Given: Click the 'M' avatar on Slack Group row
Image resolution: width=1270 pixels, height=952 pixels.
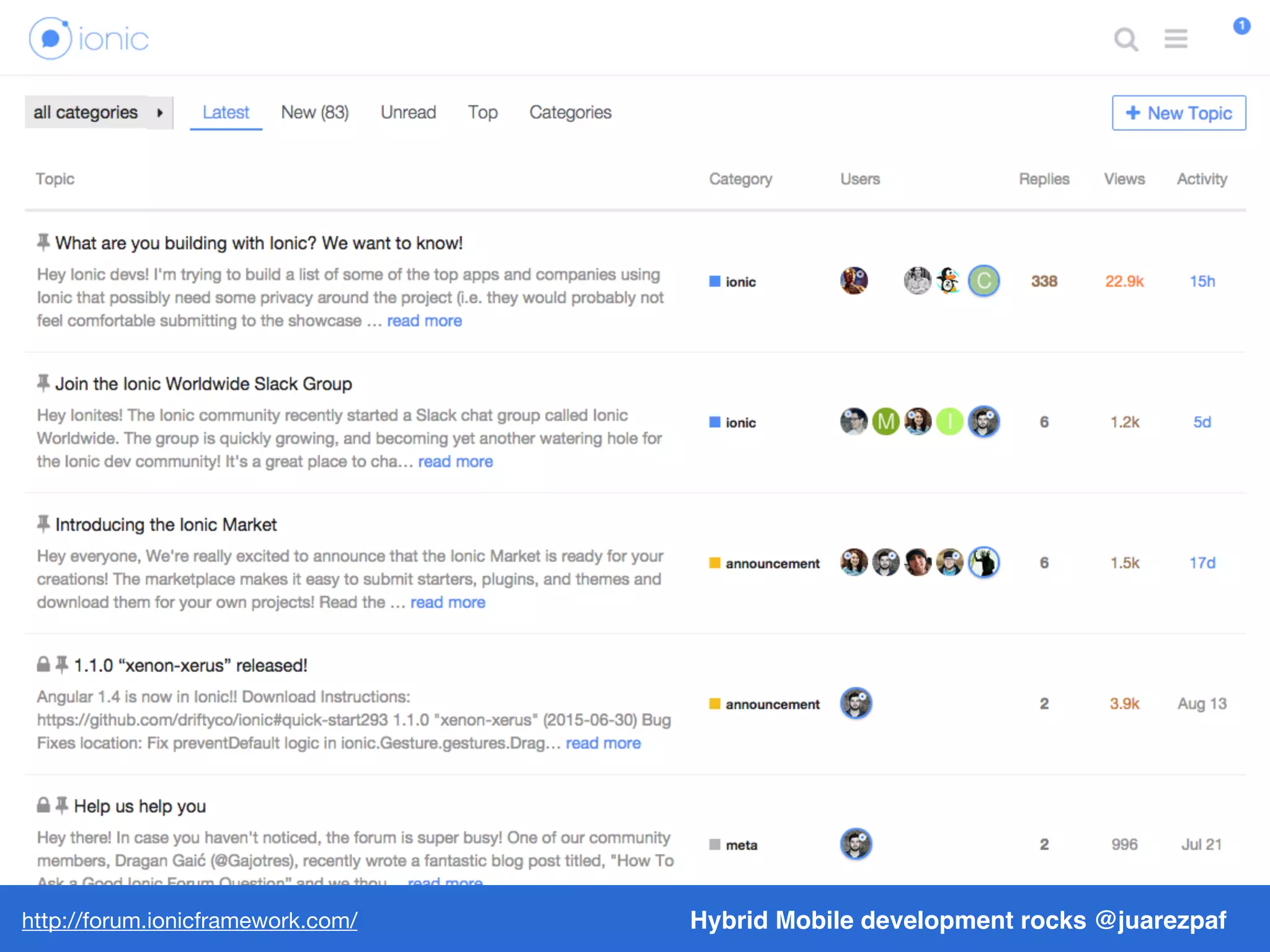Looking at the screenshot, I should (886, 421).
